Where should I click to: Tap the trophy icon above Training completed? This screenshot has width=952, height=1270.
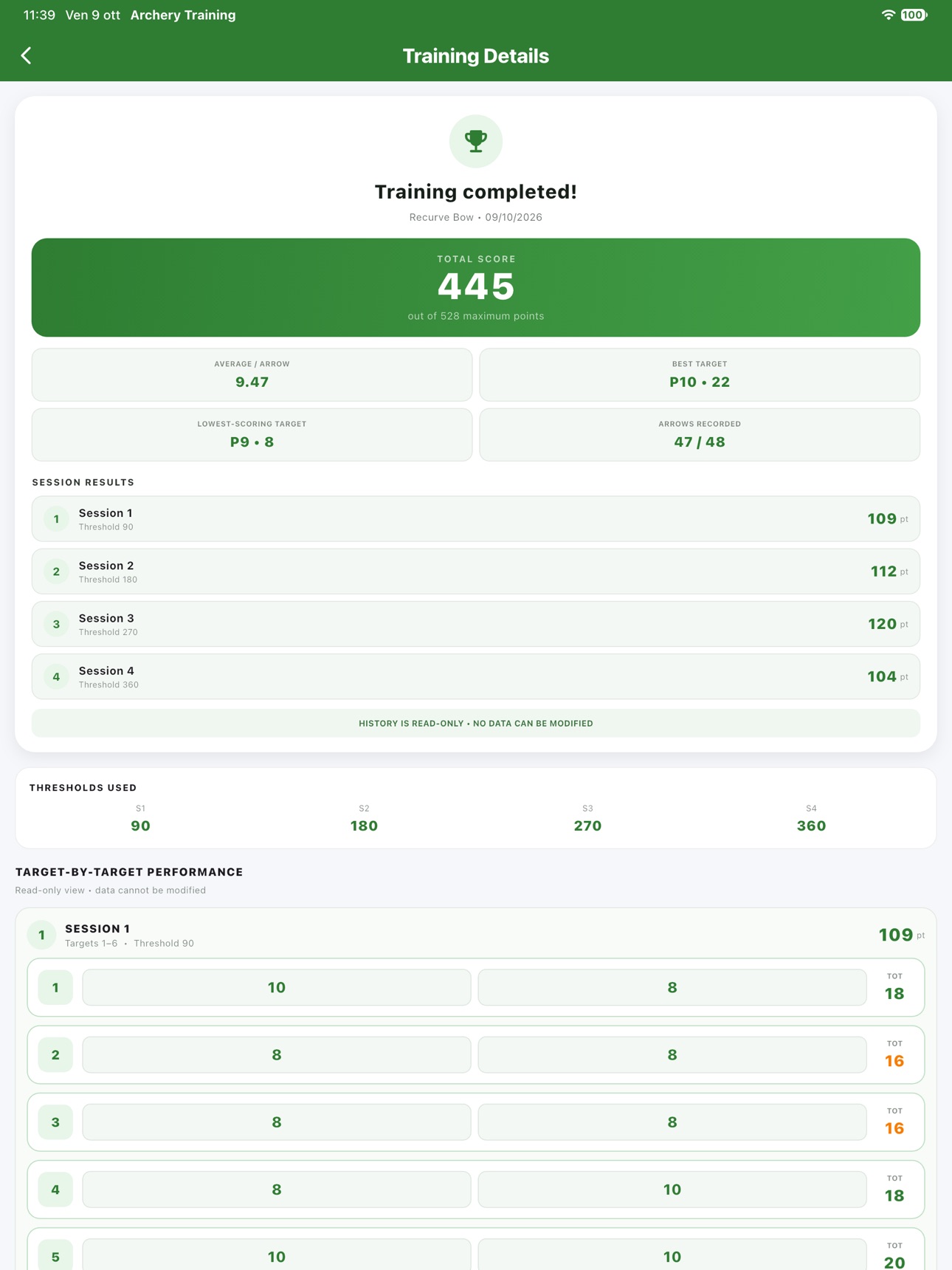(x=476, y=141)
